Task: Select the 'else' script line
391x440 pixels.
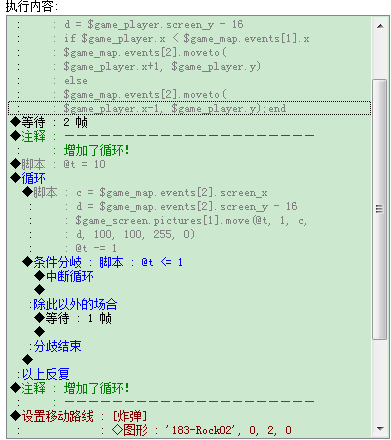Action: pos(76,81)
